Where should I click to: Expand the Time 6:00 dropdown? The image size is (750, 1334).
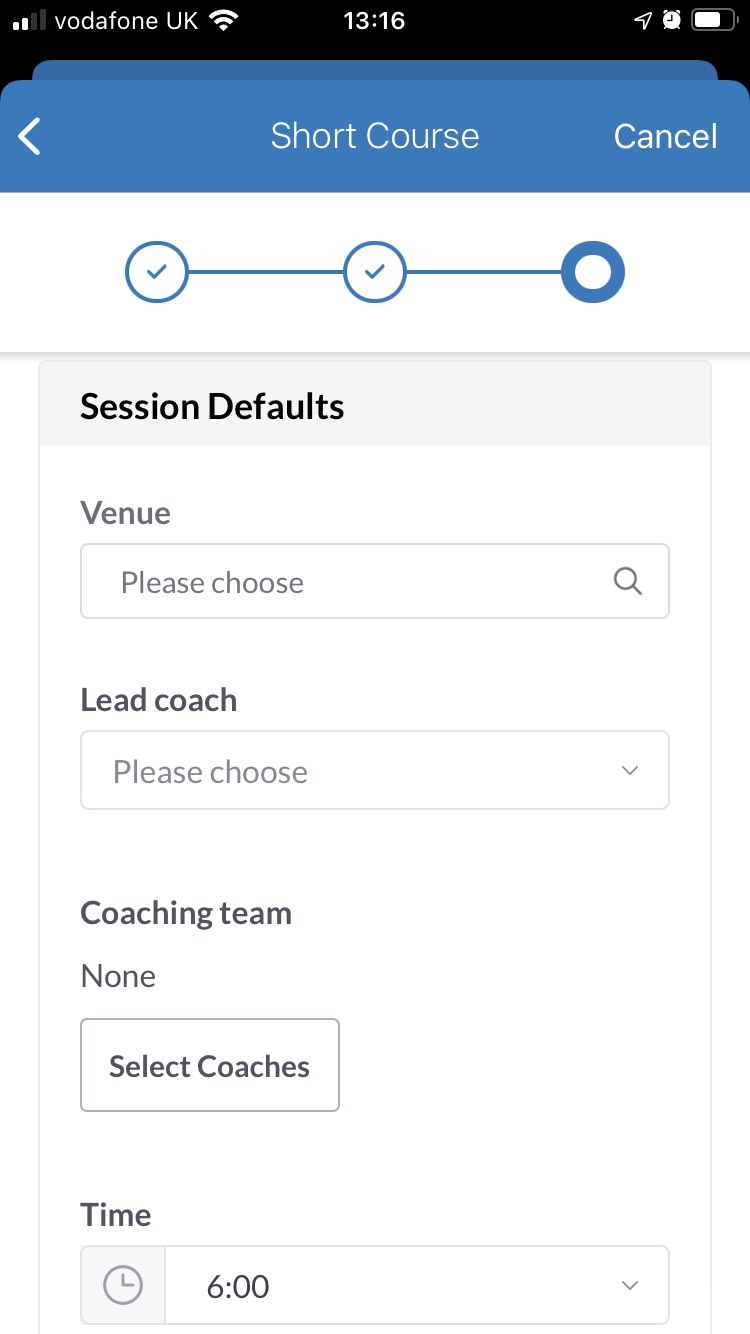[416, 1285]
